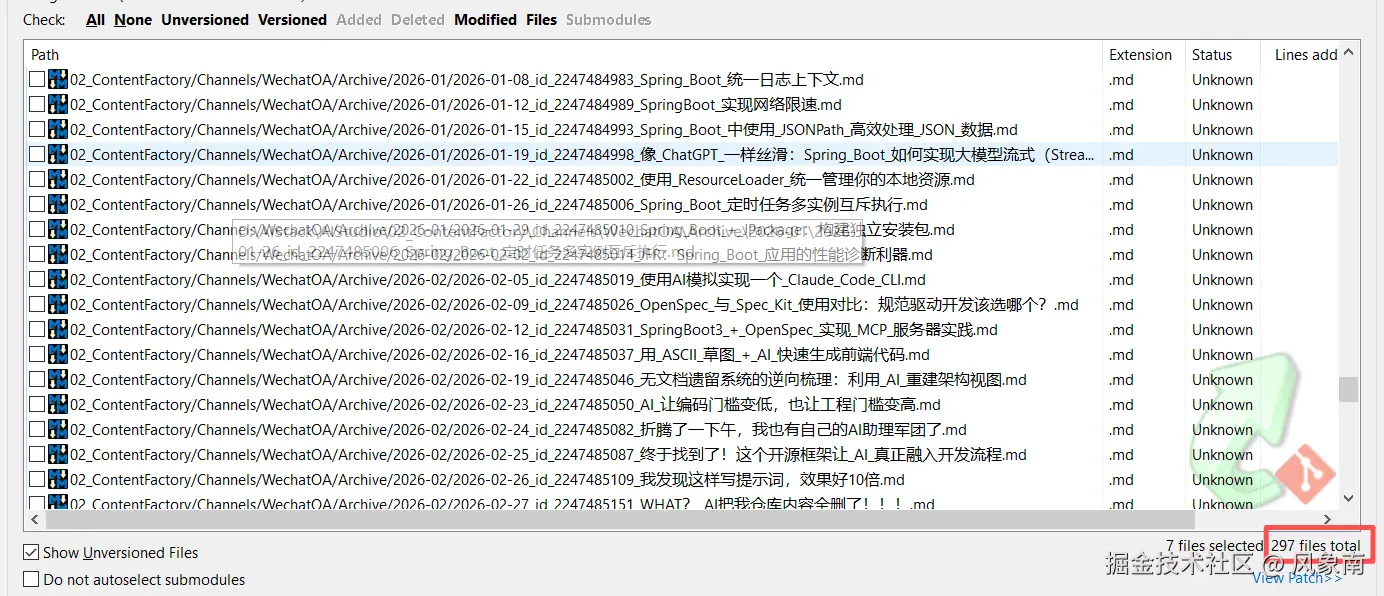
Task: Click the vertical scrollbar thumb
Action: tap(1349, 389)
